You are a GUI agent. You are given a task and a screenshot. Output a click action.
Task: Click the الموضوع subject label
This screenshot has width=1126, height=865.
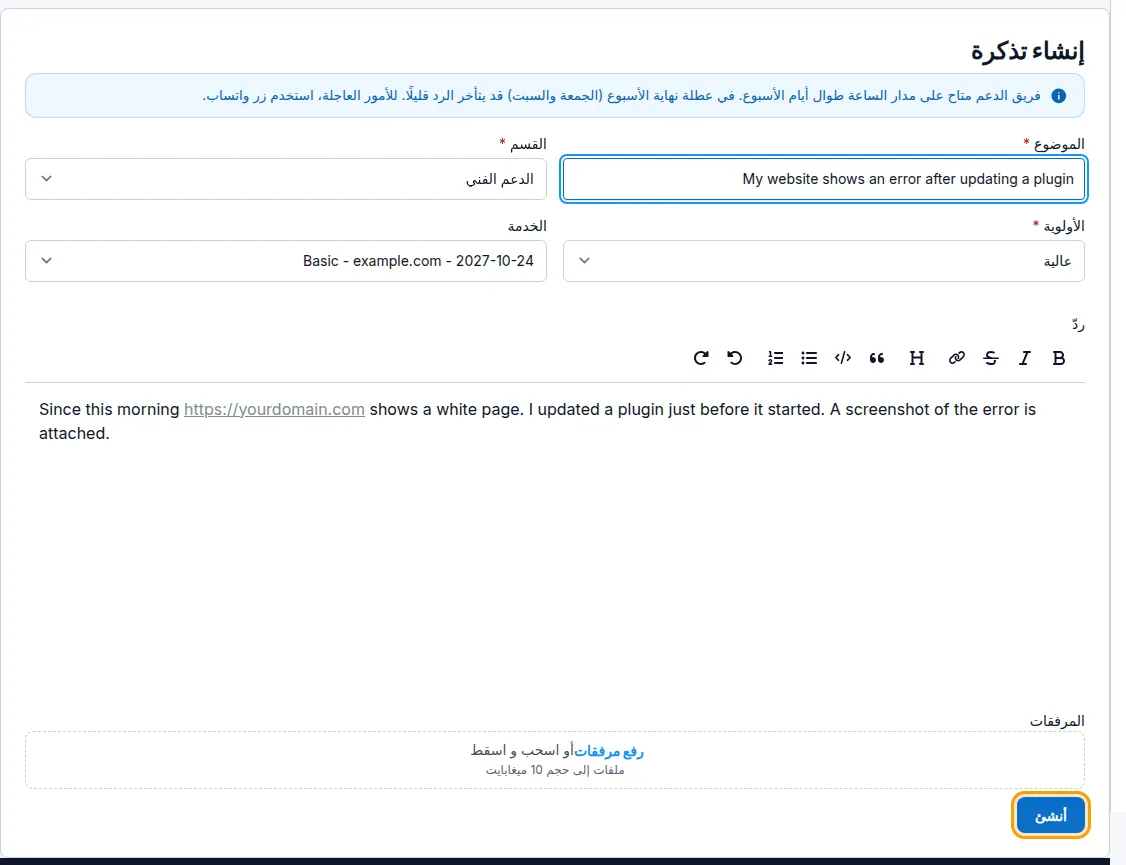click(x=1059, y=144)
